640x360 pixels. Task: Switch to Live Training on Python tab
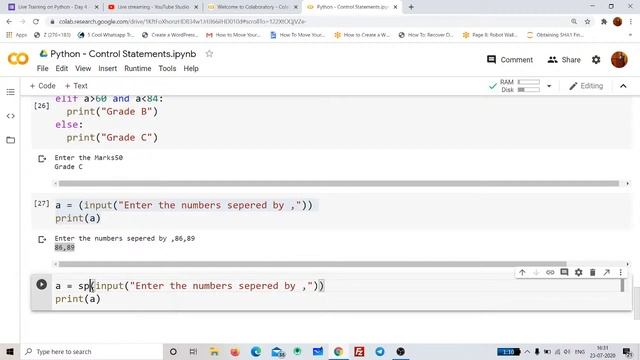tap(53, 7)
